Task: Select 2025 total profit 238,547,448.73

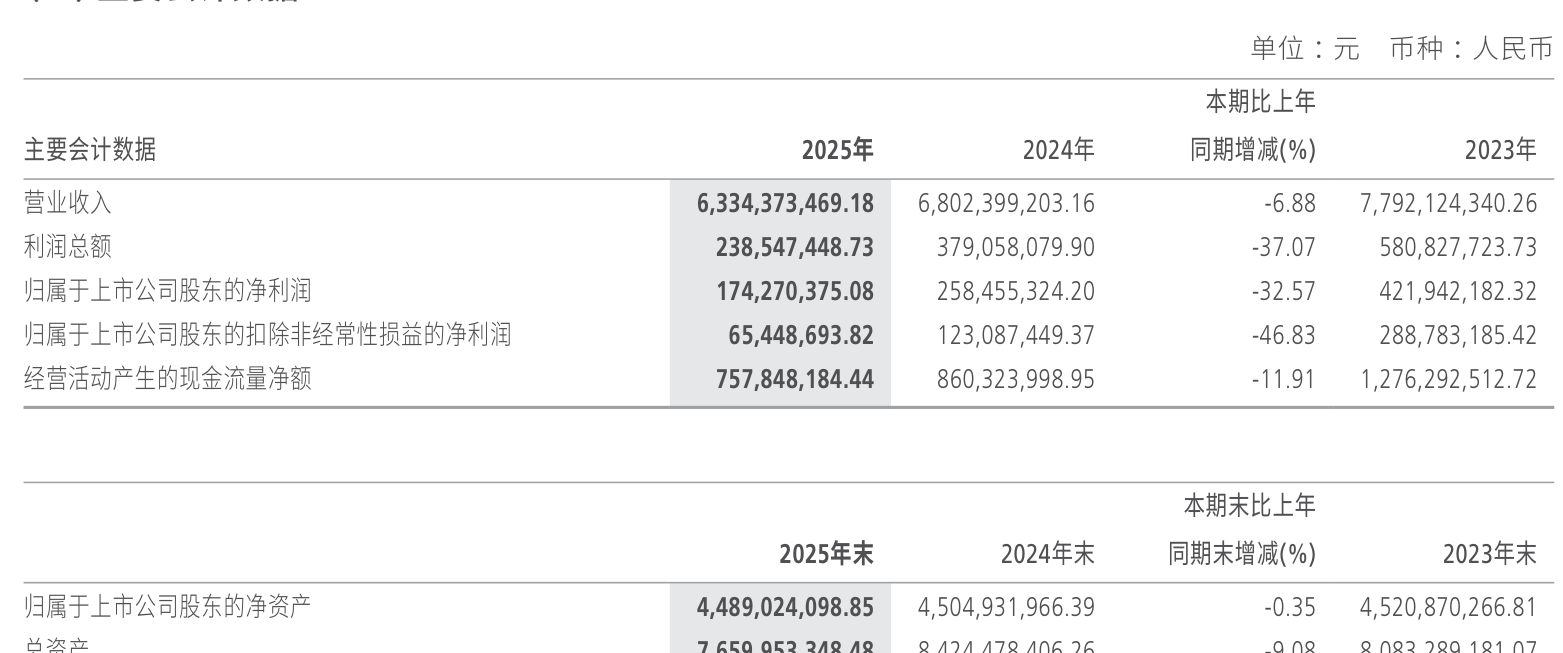Action: tap(794, 247)
